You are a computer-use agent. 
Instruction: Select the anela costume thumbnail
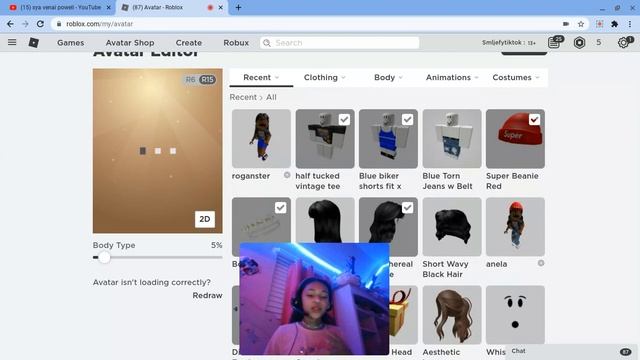coord(515,227)
